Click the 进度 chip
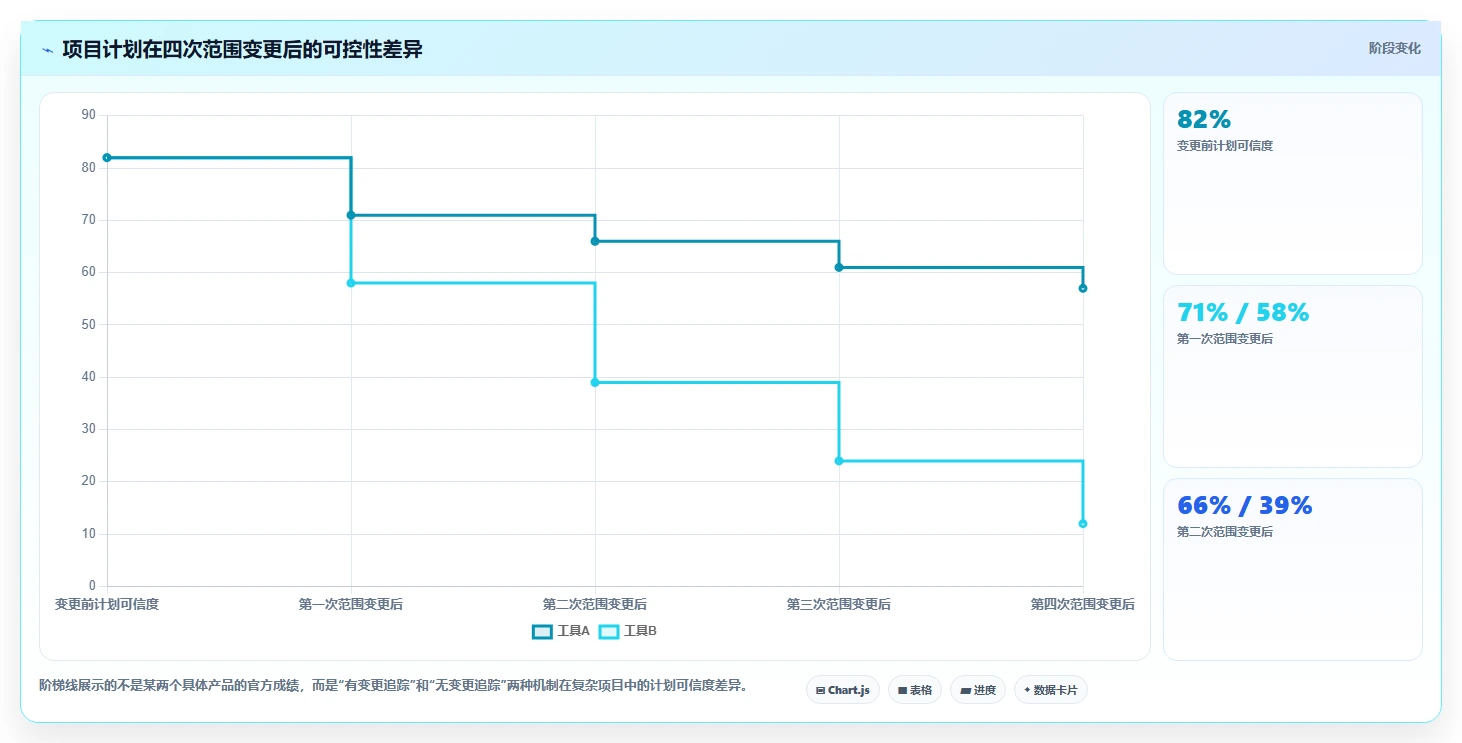This screenshot has height=743, width=1462. [x=978, y=690]
